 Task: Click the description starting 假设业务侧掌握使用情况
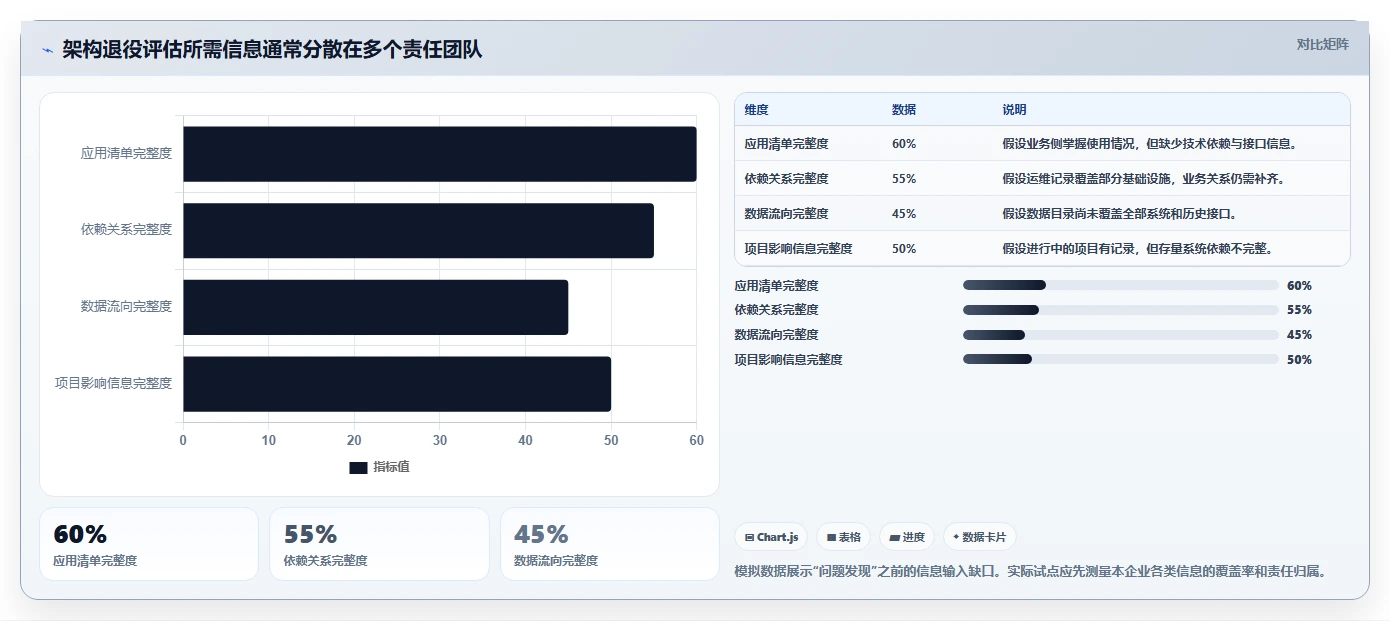click(1150, 144)
